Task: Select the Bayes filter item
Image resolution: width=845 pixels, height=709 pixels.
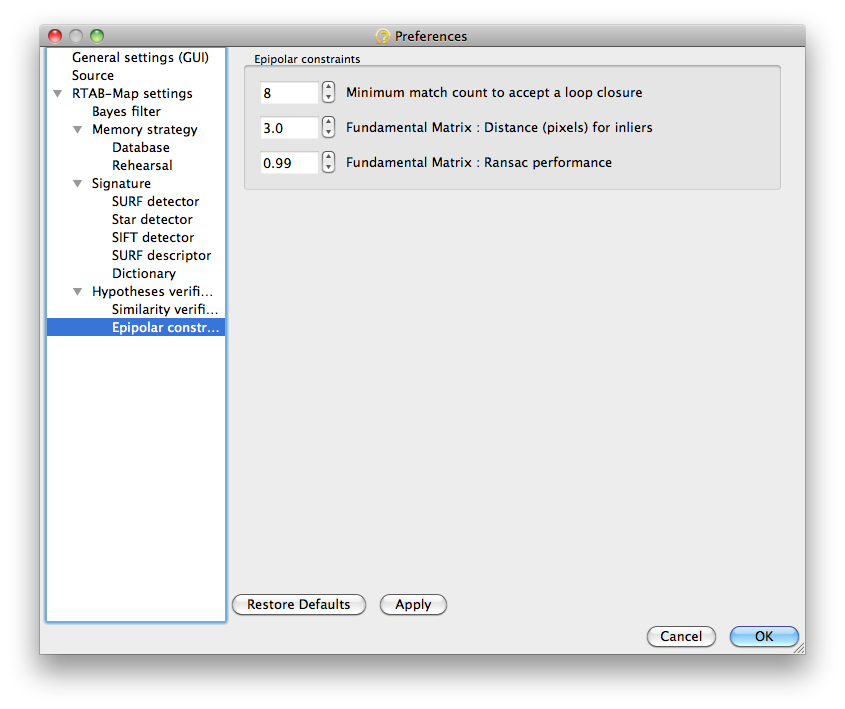Action: (x=126, y=112)
